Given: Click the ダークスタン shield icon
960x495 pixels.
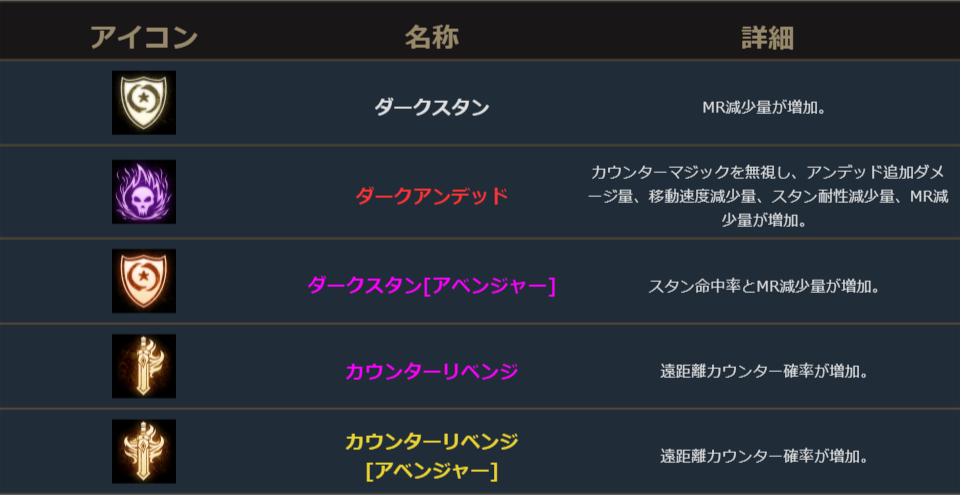Looking at the screenshot, I should pyautogui.click(x=143, y=102).
